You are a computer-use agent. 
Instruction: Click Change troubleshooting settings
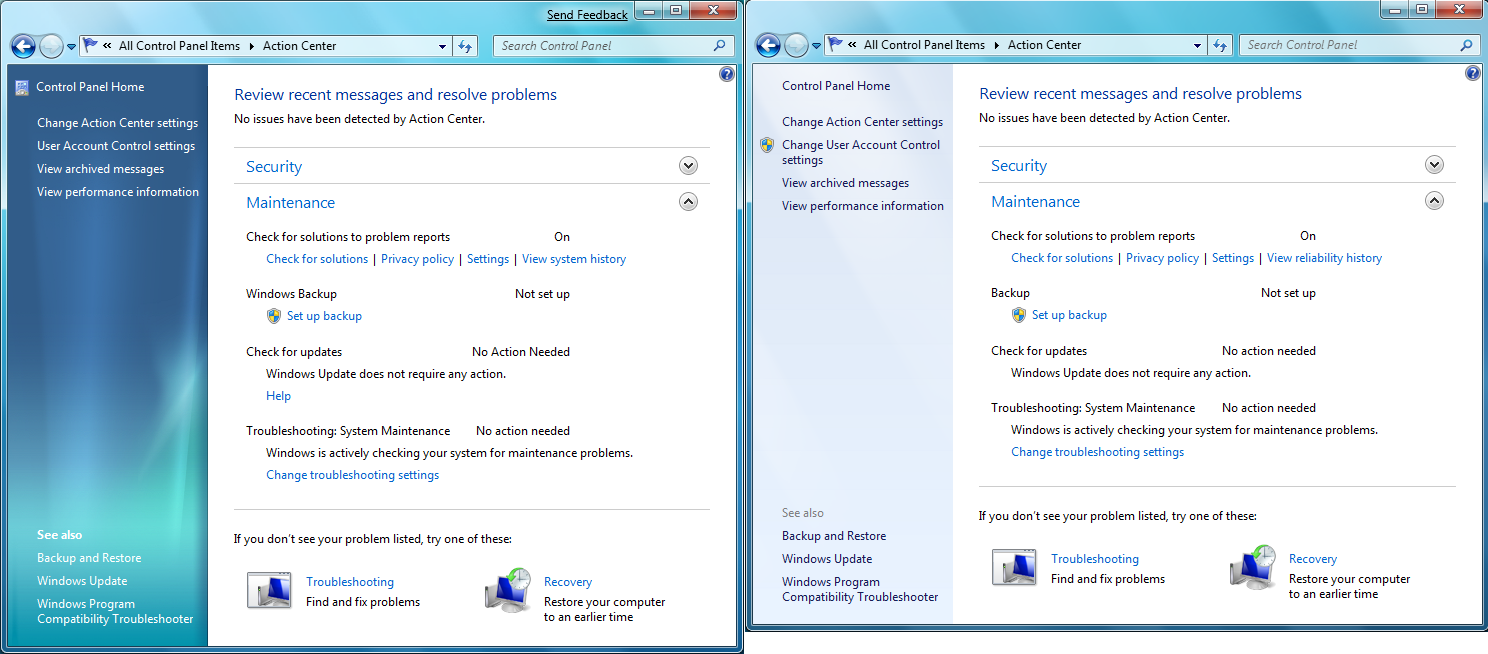[x=352, y=474]
